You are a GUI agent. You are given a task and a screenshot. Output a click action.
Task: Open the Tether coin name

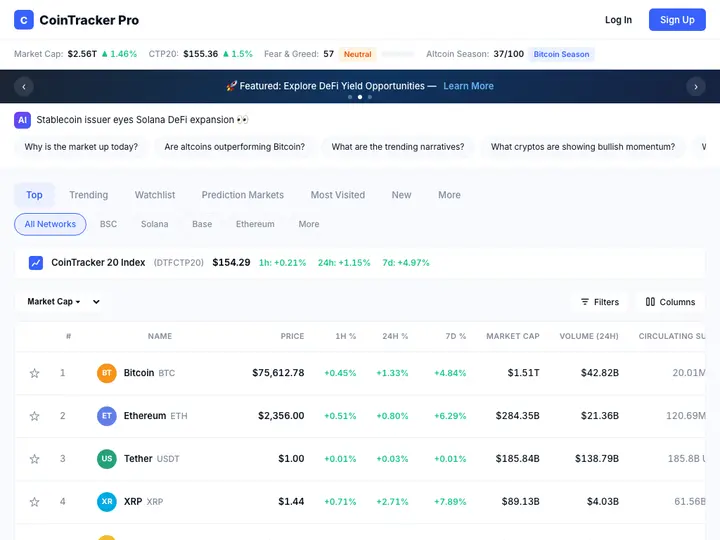138,459
